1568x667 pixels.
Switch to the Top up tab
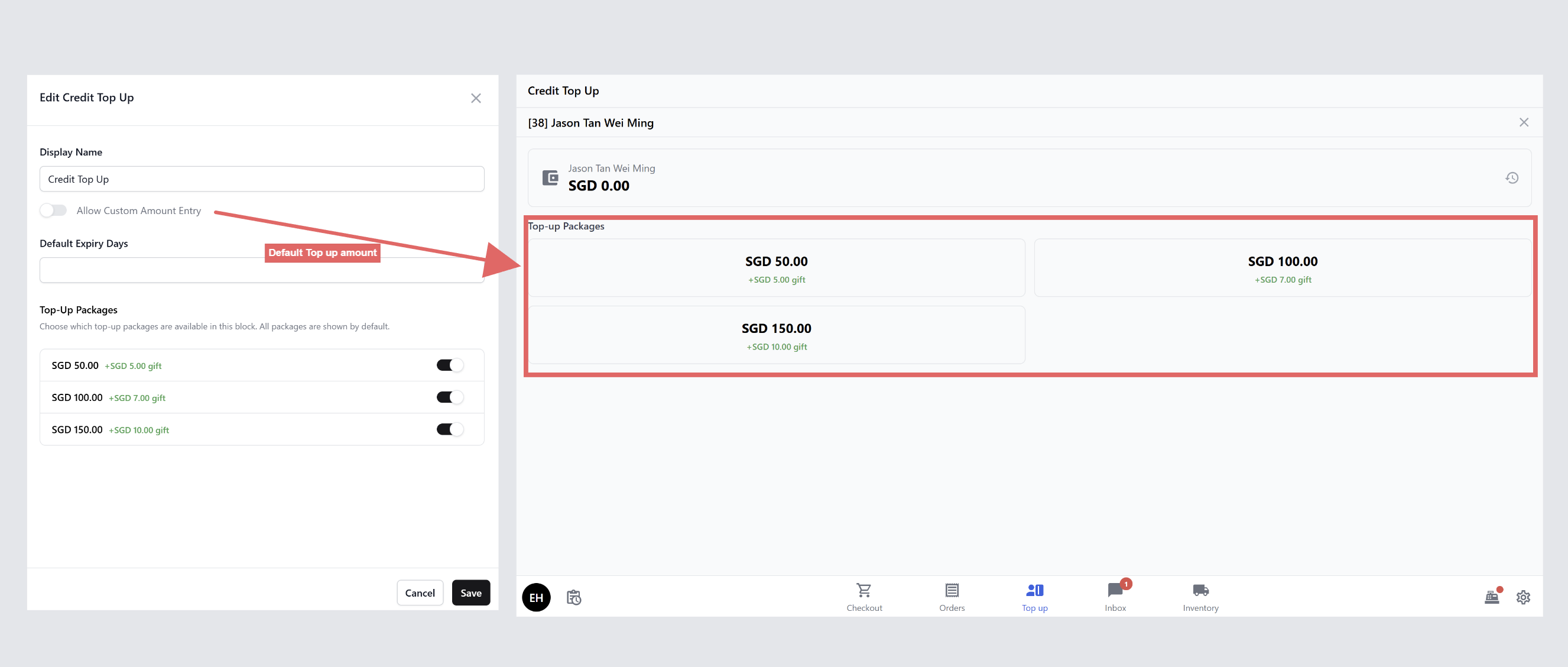click(1034, 595)
